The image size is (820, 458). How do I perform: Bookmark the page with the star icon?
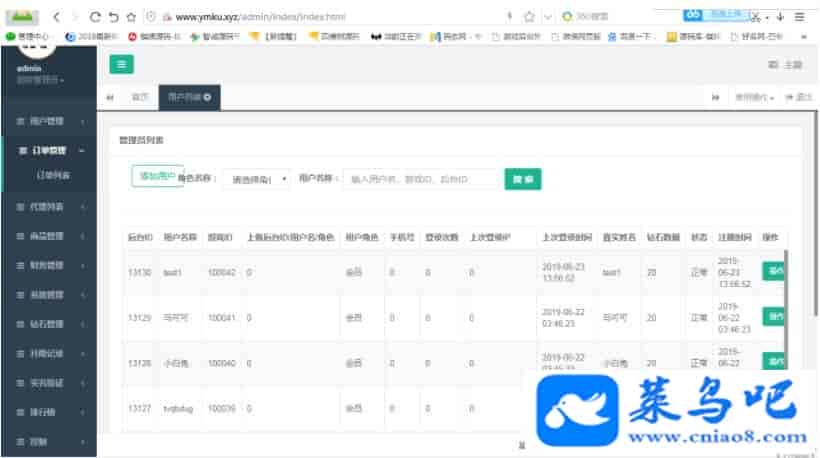point(529,17)
